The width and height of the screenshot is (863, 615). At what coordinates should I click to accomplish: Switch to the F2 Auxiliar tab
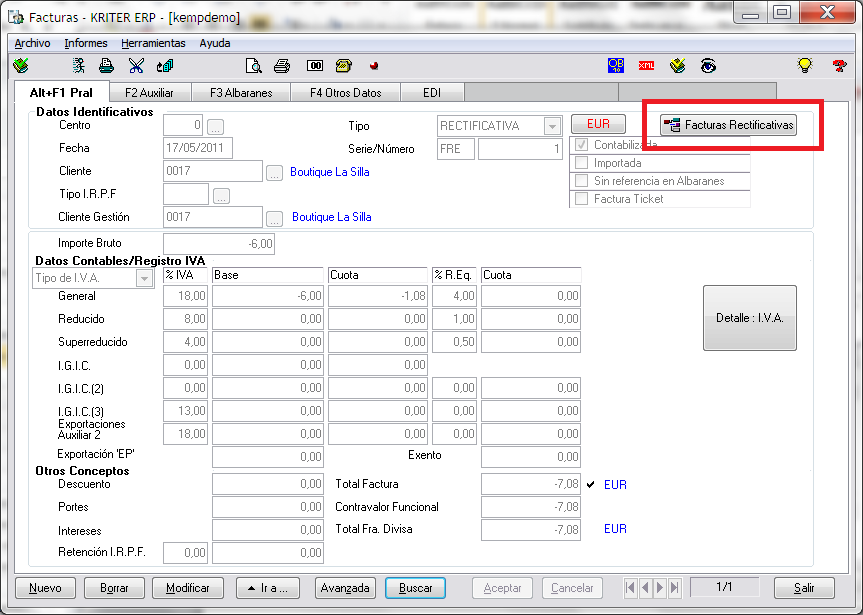150,92
